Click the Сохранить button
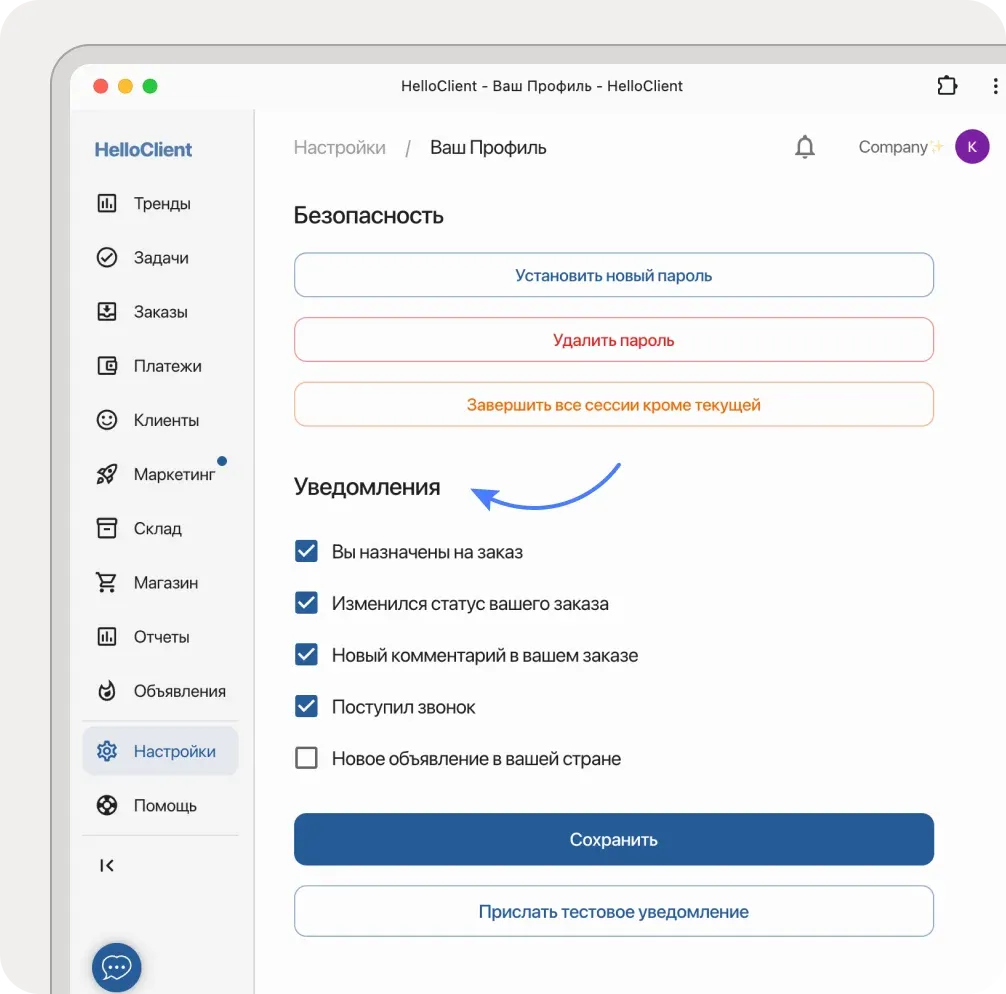Viewport: 1006px width, 994px height. [613, 839]
